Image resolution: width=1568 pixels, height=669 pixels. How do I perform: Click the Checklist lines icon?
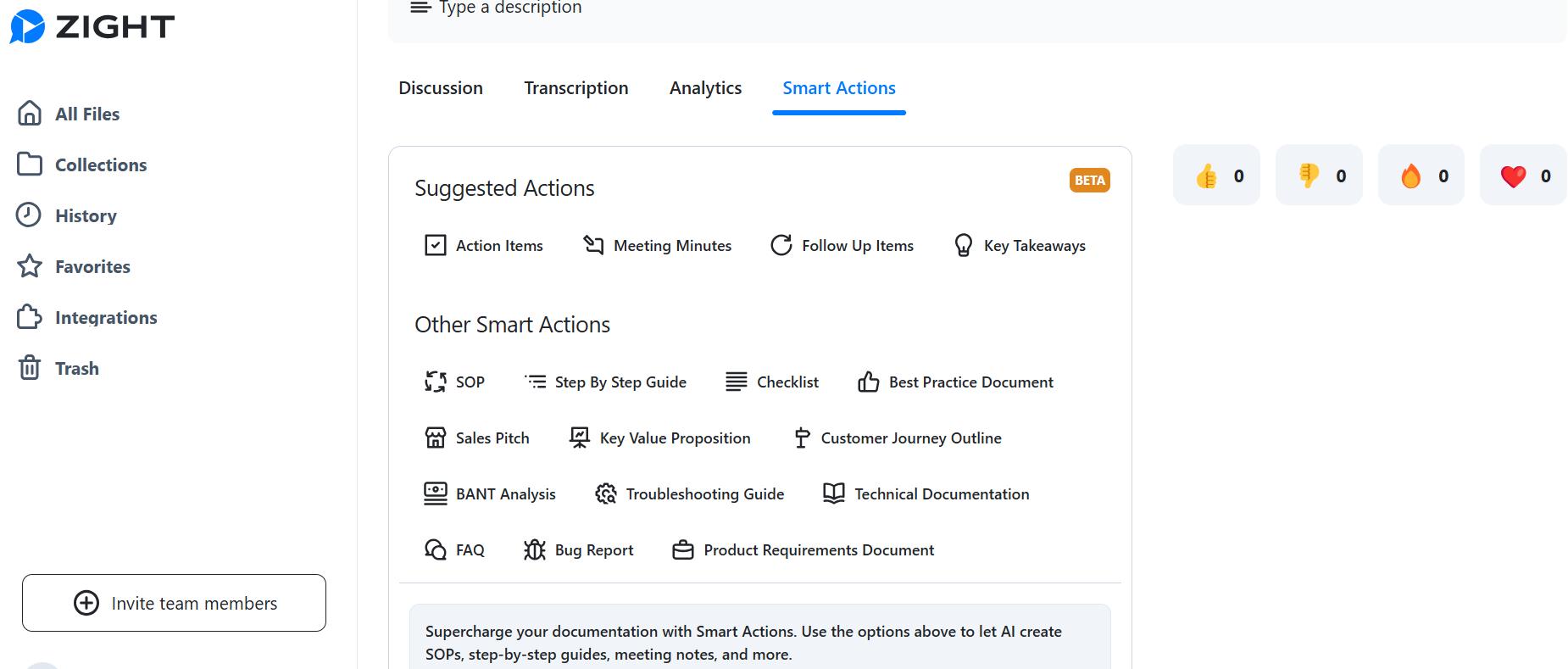tap(737, 382)
